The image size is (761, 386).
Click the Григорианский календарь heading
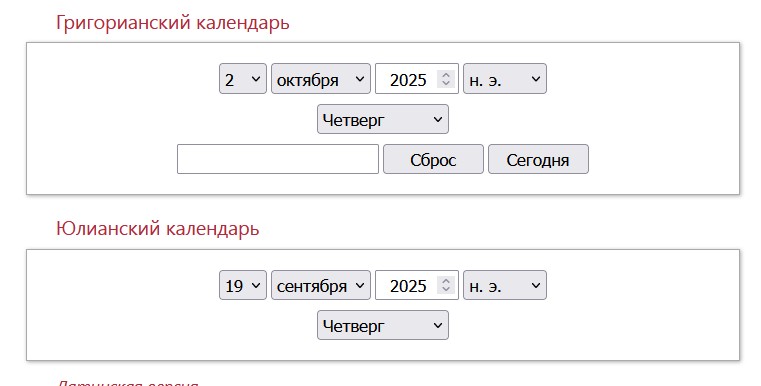(x=173, y=22)
